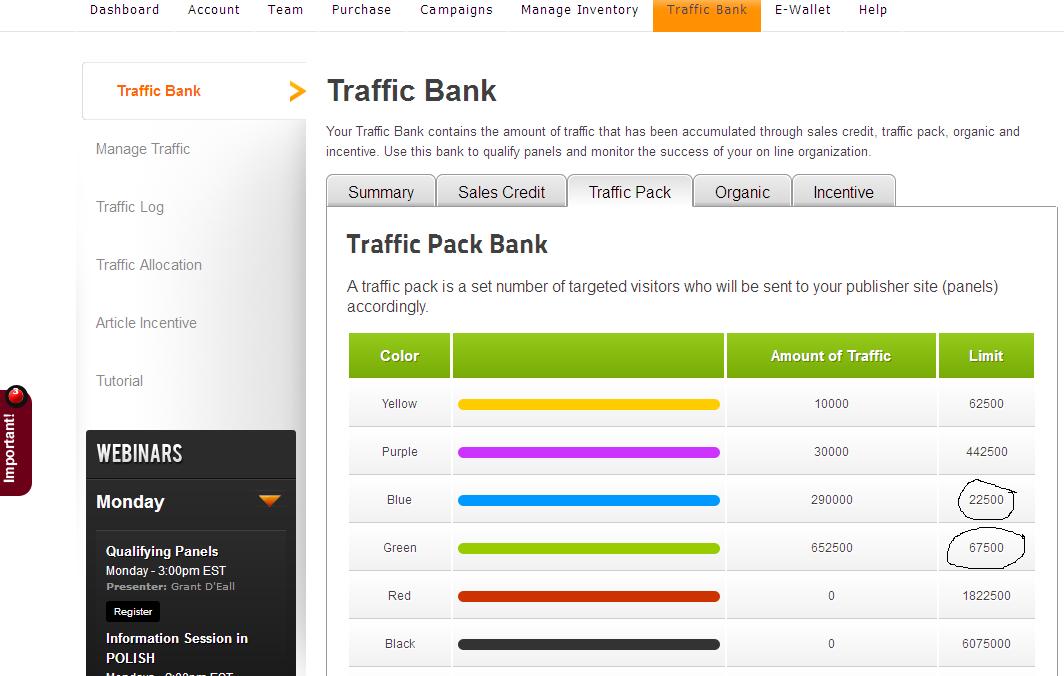Image resolution: width=1064 pixels, height=676 pixels.
Task: Open Manage Traffic in the sidebar
Action: click(142, 149)
